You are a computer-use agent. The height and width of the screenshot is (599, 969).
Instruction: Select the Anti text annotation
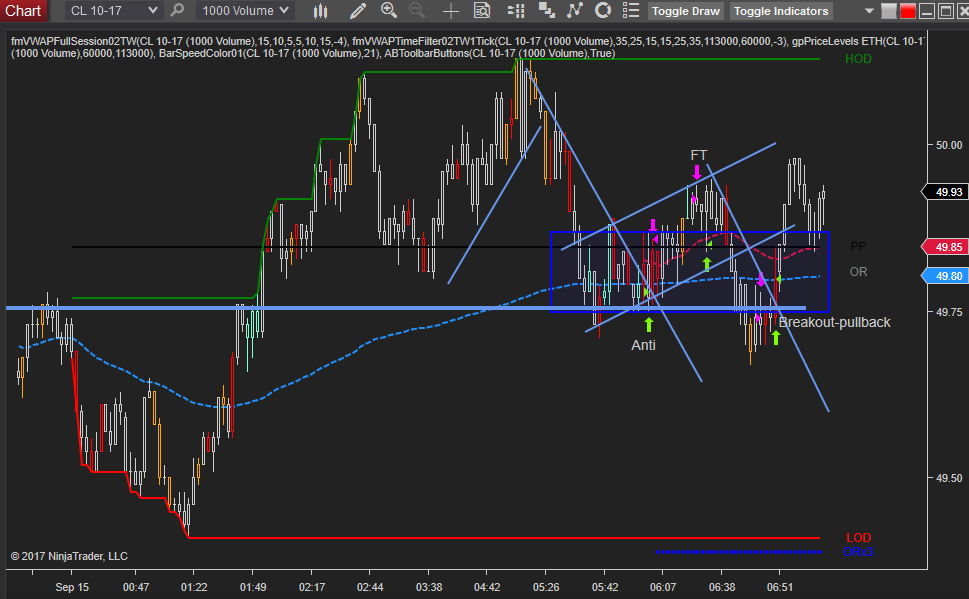click(x=643, y=345)
